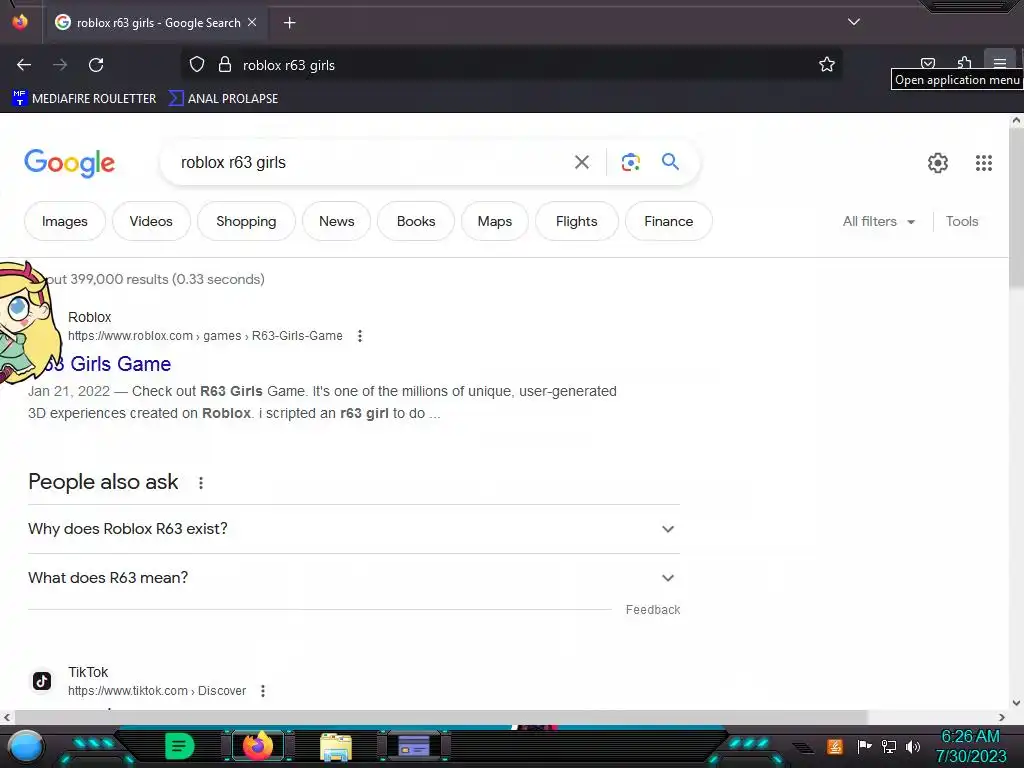Select the Flights filter chip
Screen dimensions: 1024x768
coord(577,221)
